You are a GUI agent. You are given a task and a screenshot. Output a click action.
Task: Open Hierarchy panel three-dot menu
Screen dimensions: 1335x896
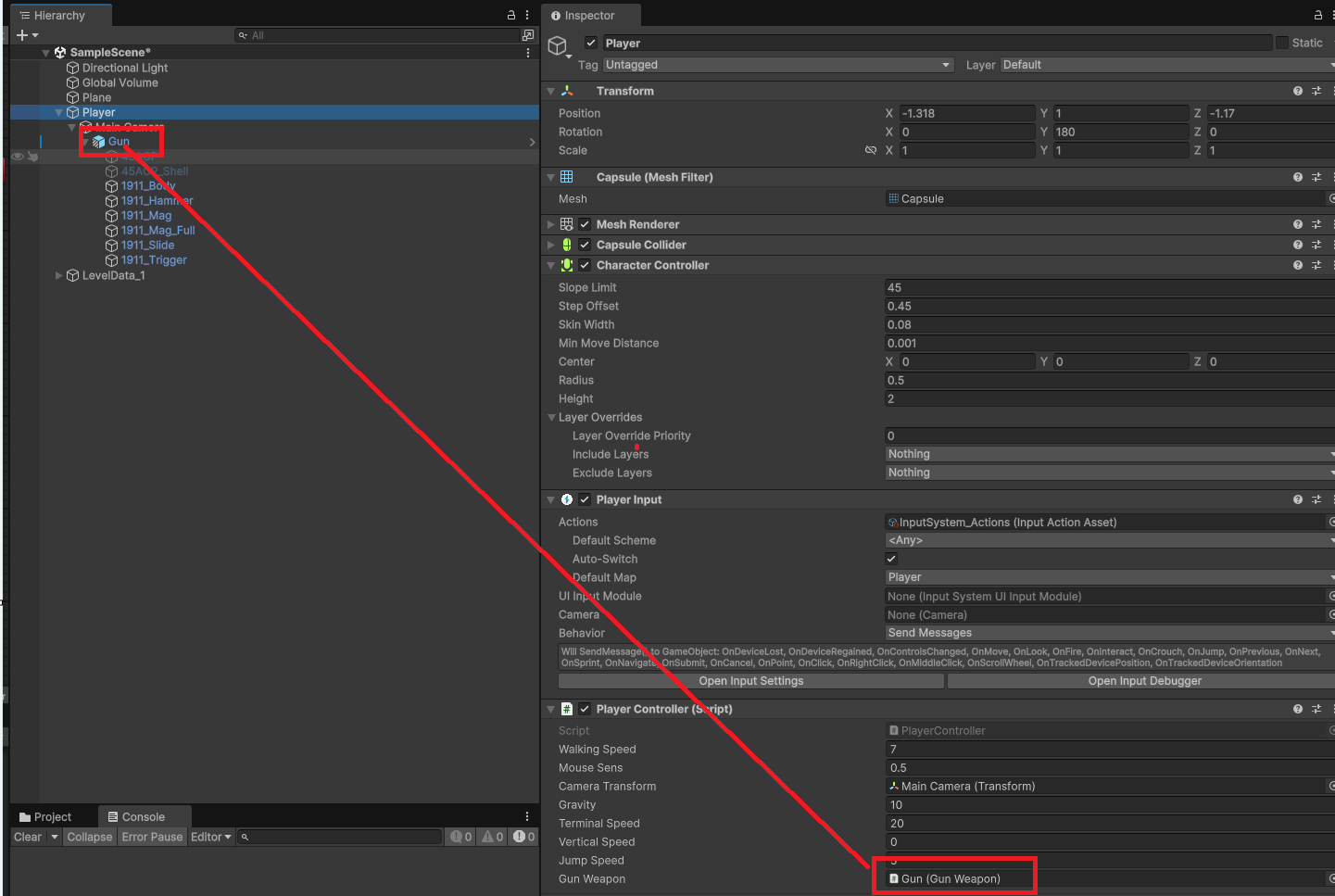pos(527,16)
